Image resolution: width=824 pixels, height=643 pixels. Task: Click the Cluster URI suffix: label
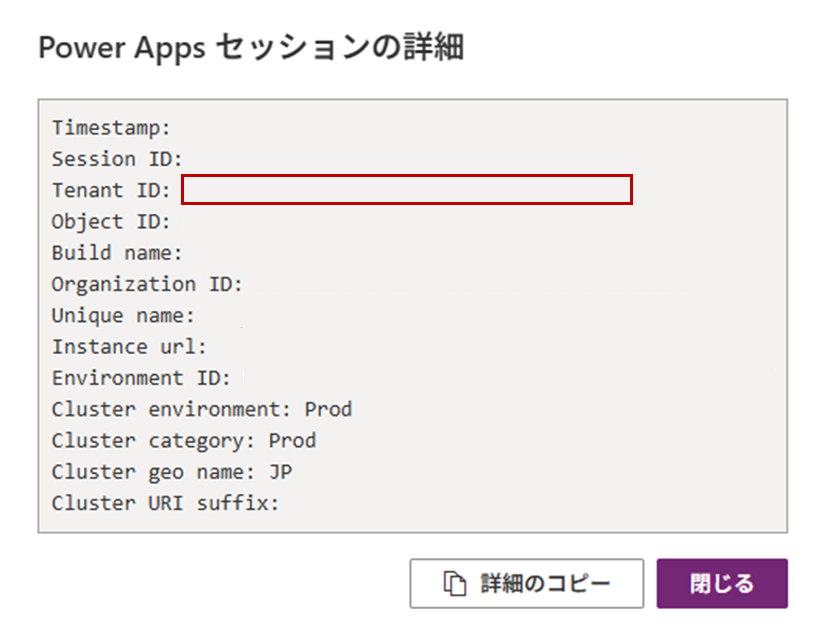click(165, 503)
